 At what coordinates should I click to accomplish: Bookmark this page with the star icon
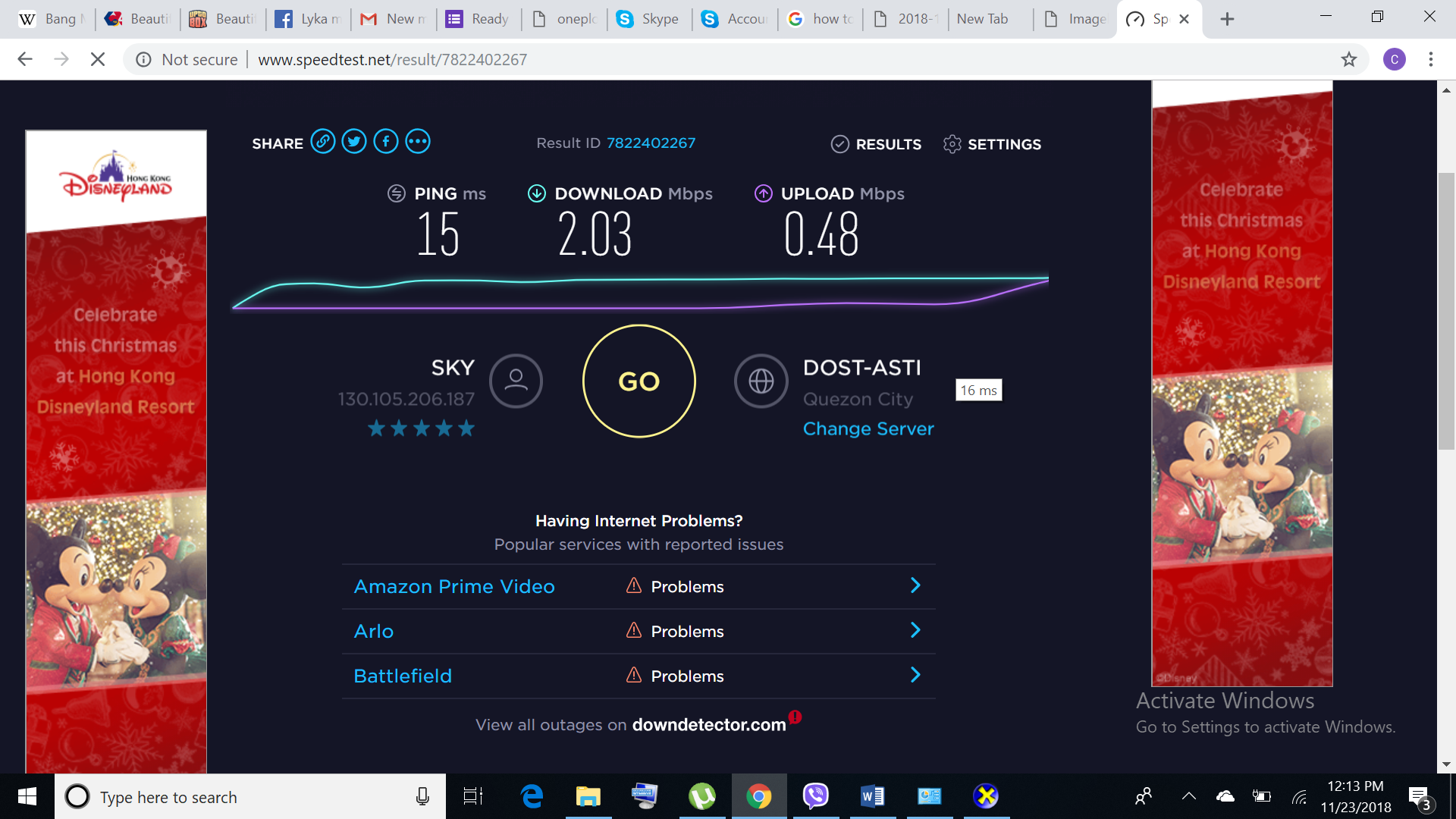click(1348, 59)
